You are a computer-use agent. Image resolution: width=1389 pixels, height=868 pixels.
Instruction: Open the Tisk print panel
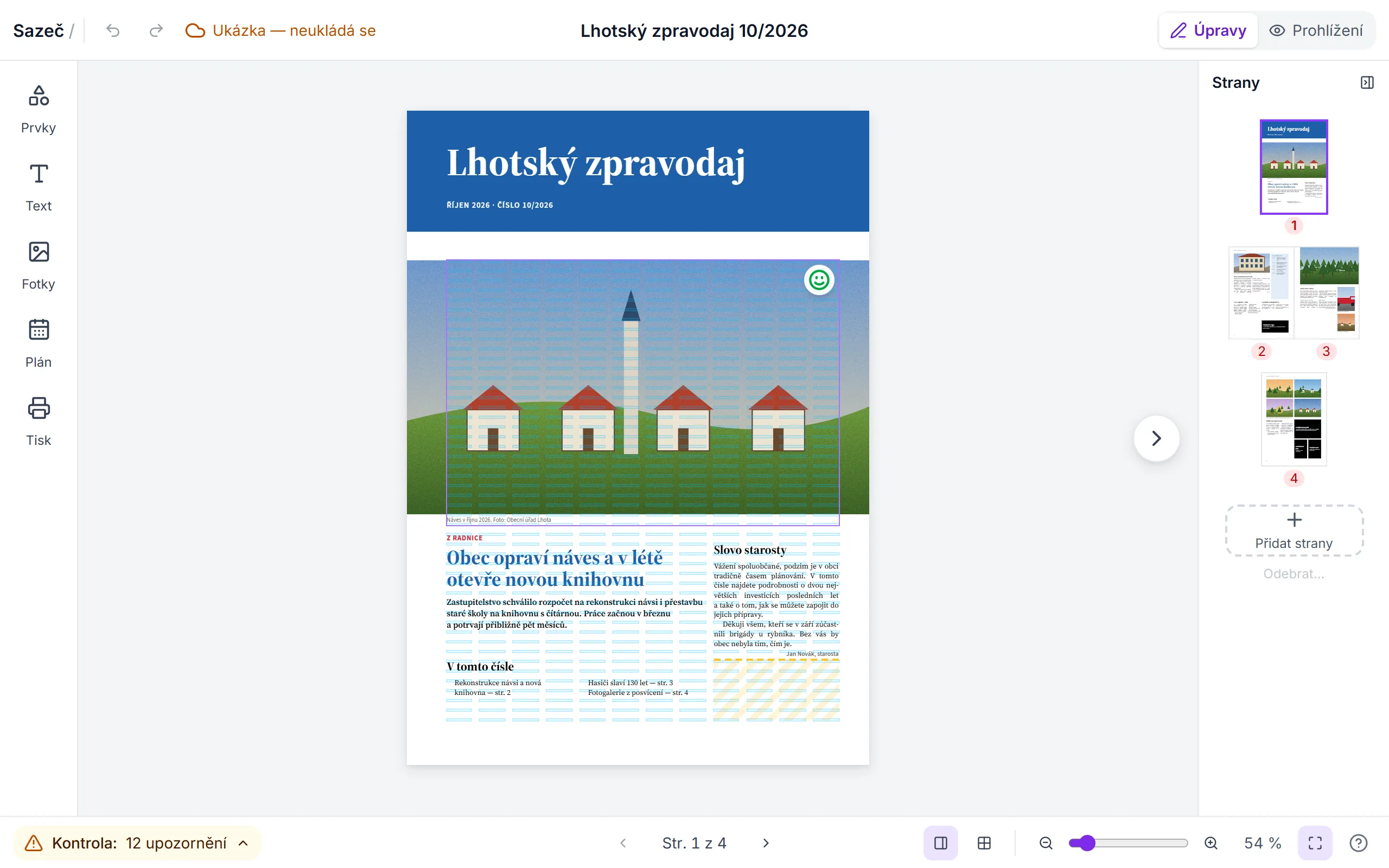point(39,422)
